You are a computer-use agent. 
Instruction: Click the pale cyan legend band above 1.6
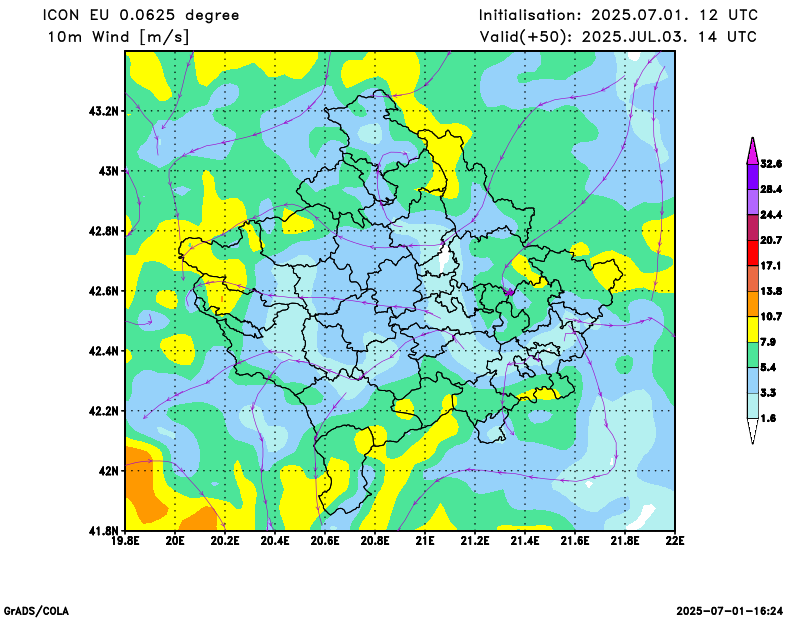753,407
